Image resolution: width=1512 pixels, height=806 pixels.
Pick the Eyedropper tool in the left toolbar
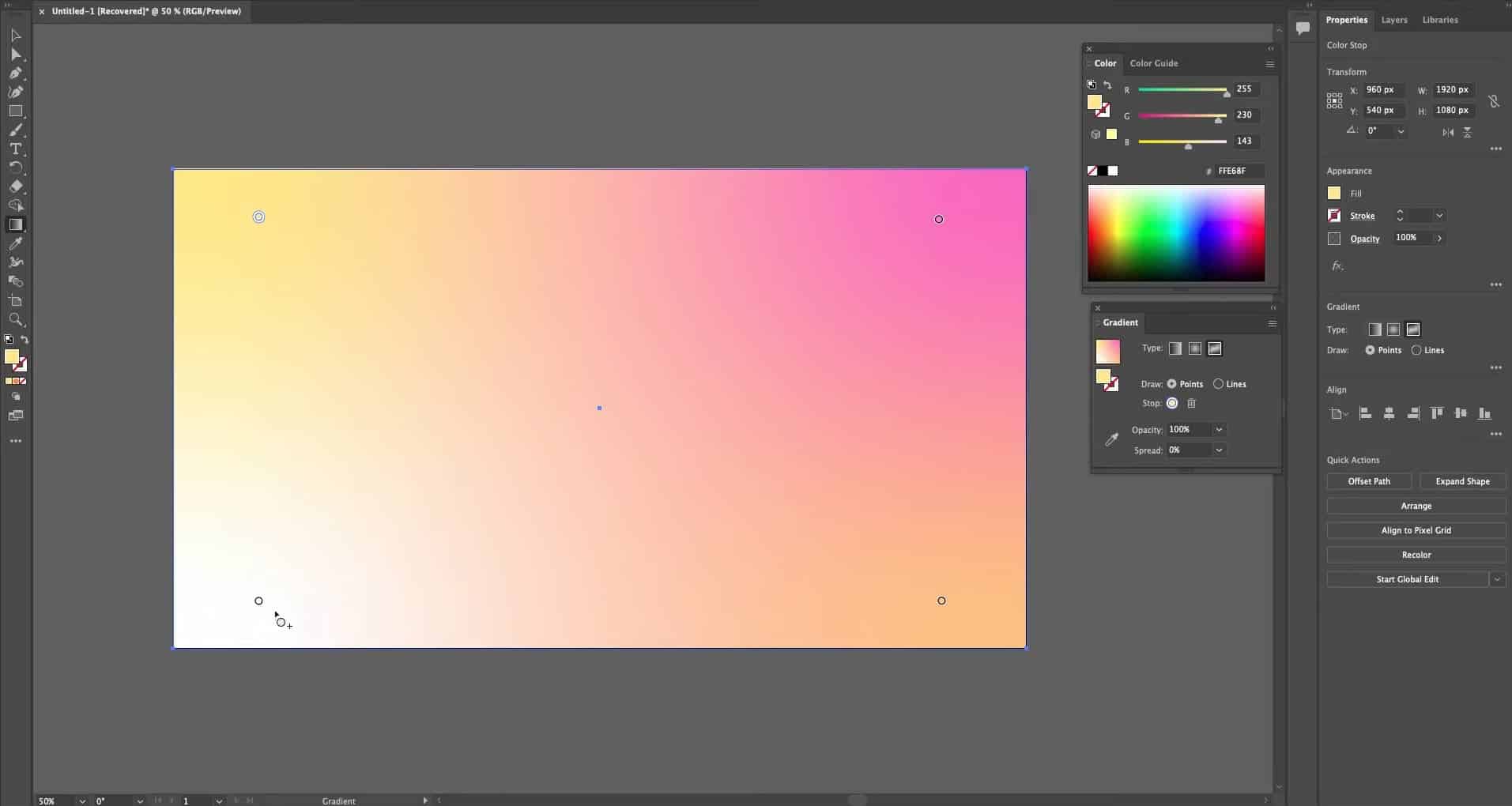(15, 244)
